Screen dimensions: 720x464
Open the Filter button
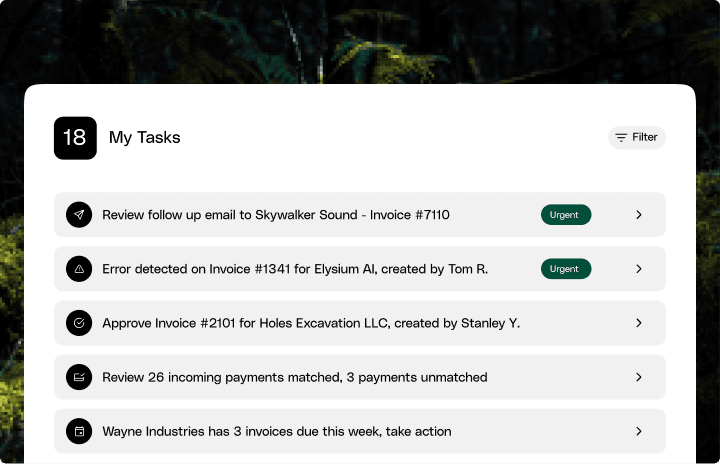[637, 137]
